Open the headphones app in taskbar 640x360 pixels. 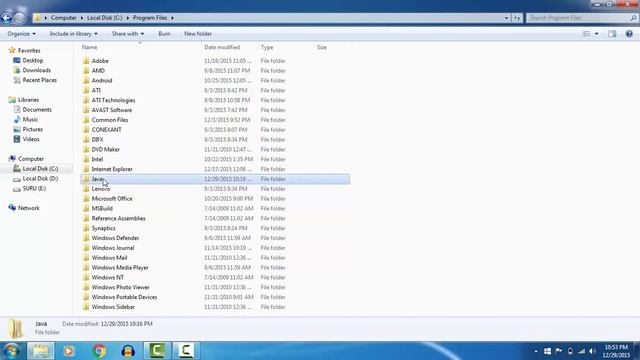pos(128,351)
